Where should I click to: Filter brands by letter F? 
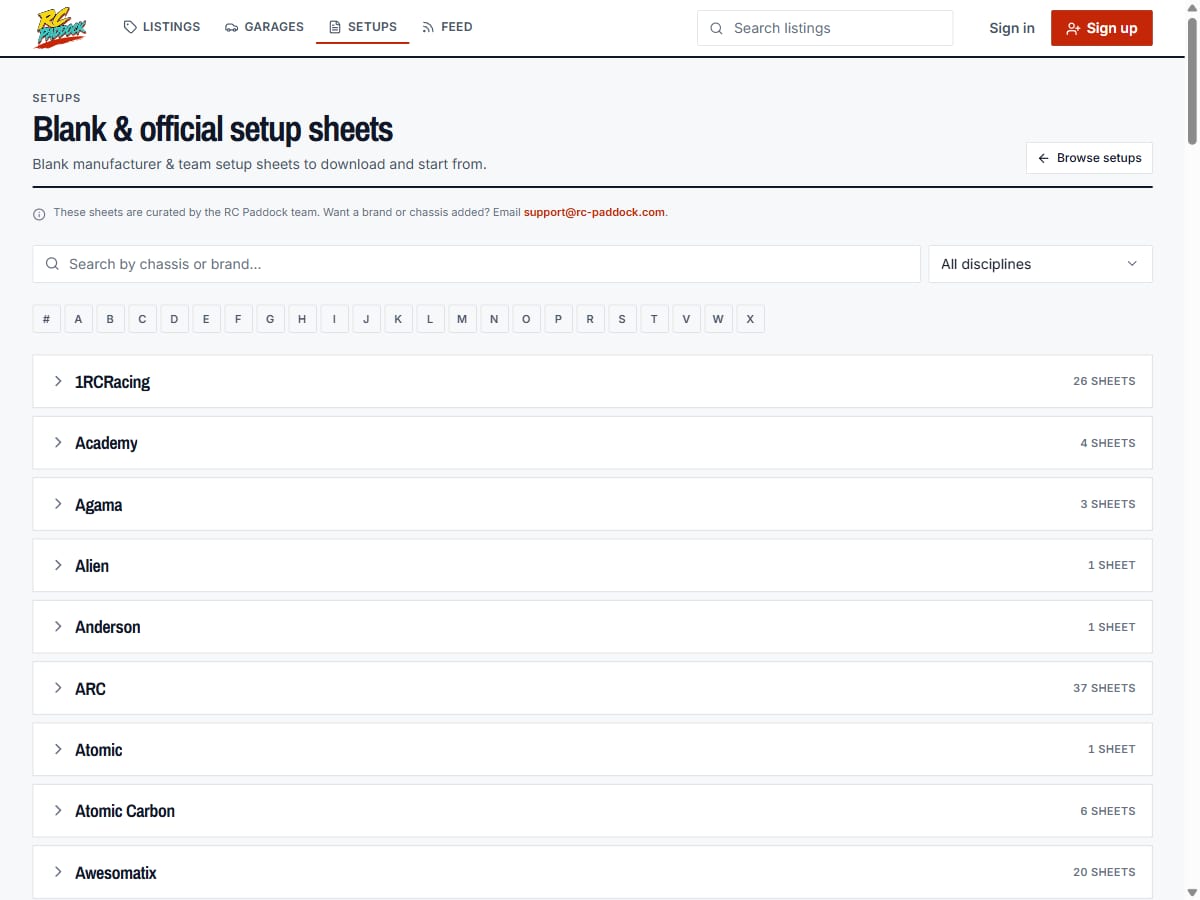pos(238,319)
